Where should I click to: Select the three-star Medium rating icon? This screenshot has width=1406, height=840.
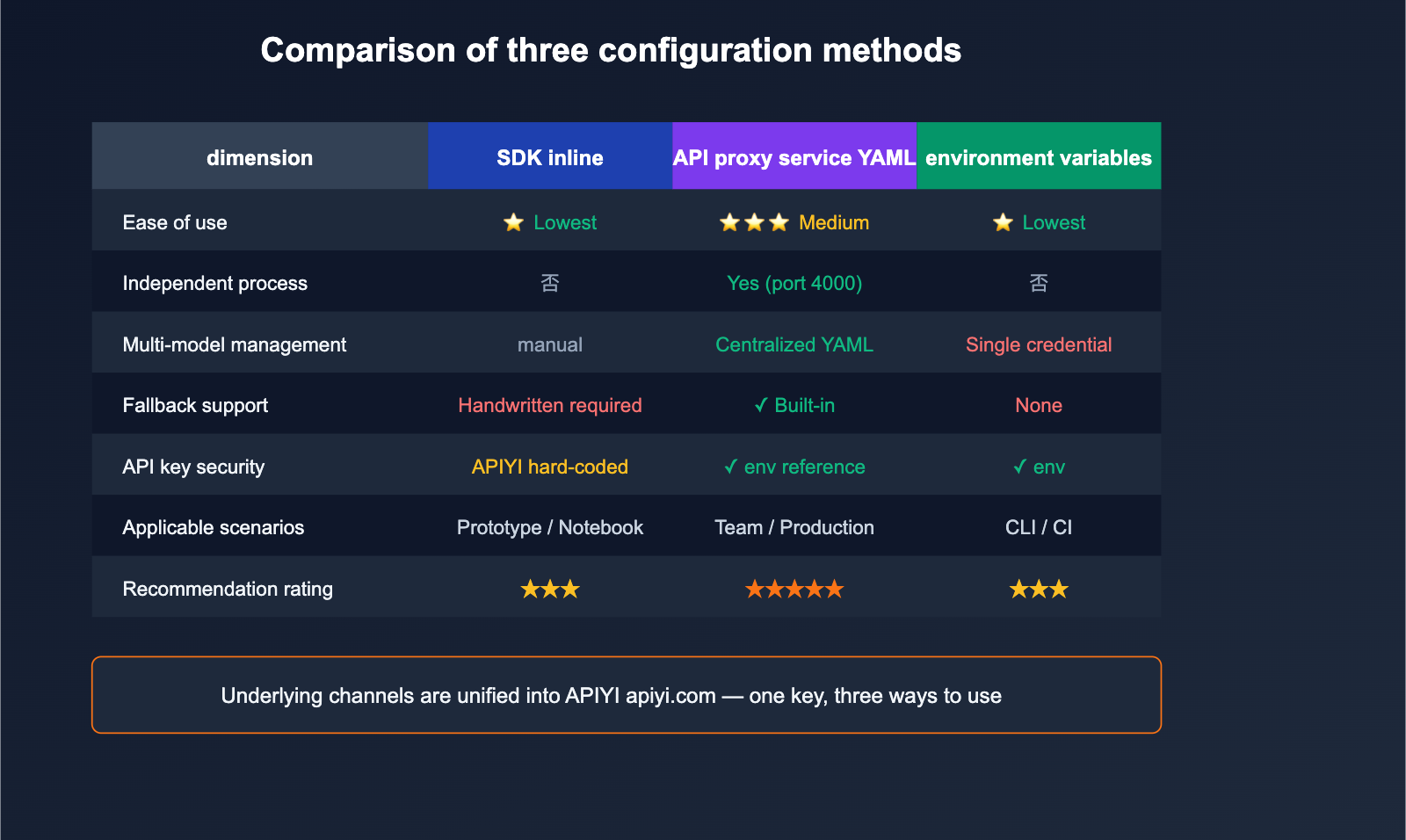(x=752, y=222)
